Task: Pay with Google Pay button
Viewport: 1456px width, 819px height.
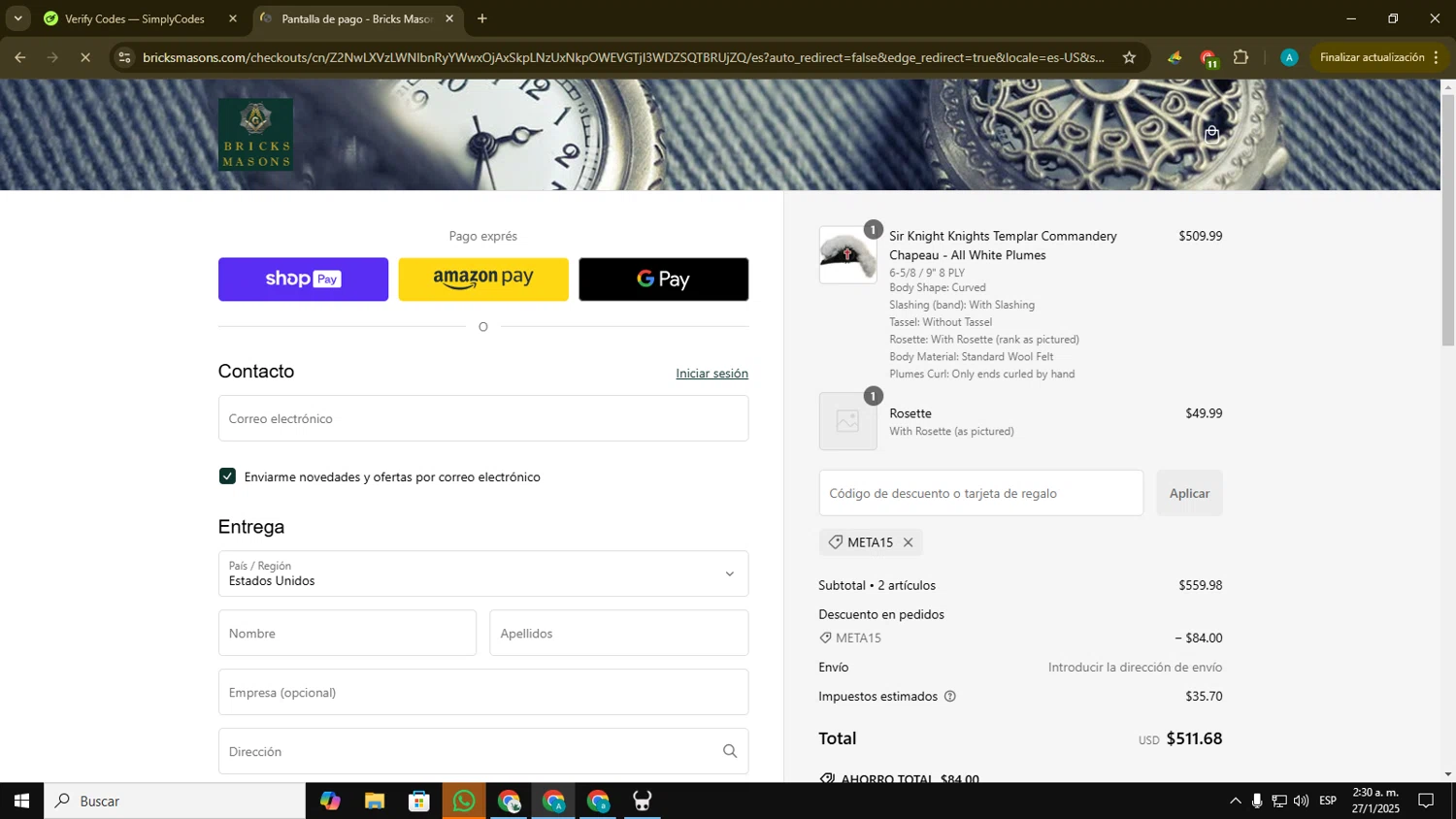Action: coord(664,279)
